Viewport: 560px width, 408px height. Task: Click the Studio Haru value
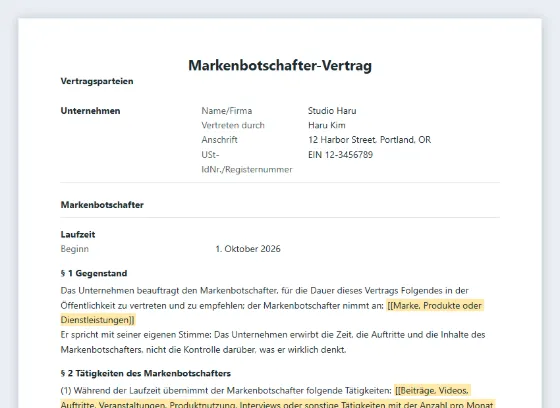332,111
